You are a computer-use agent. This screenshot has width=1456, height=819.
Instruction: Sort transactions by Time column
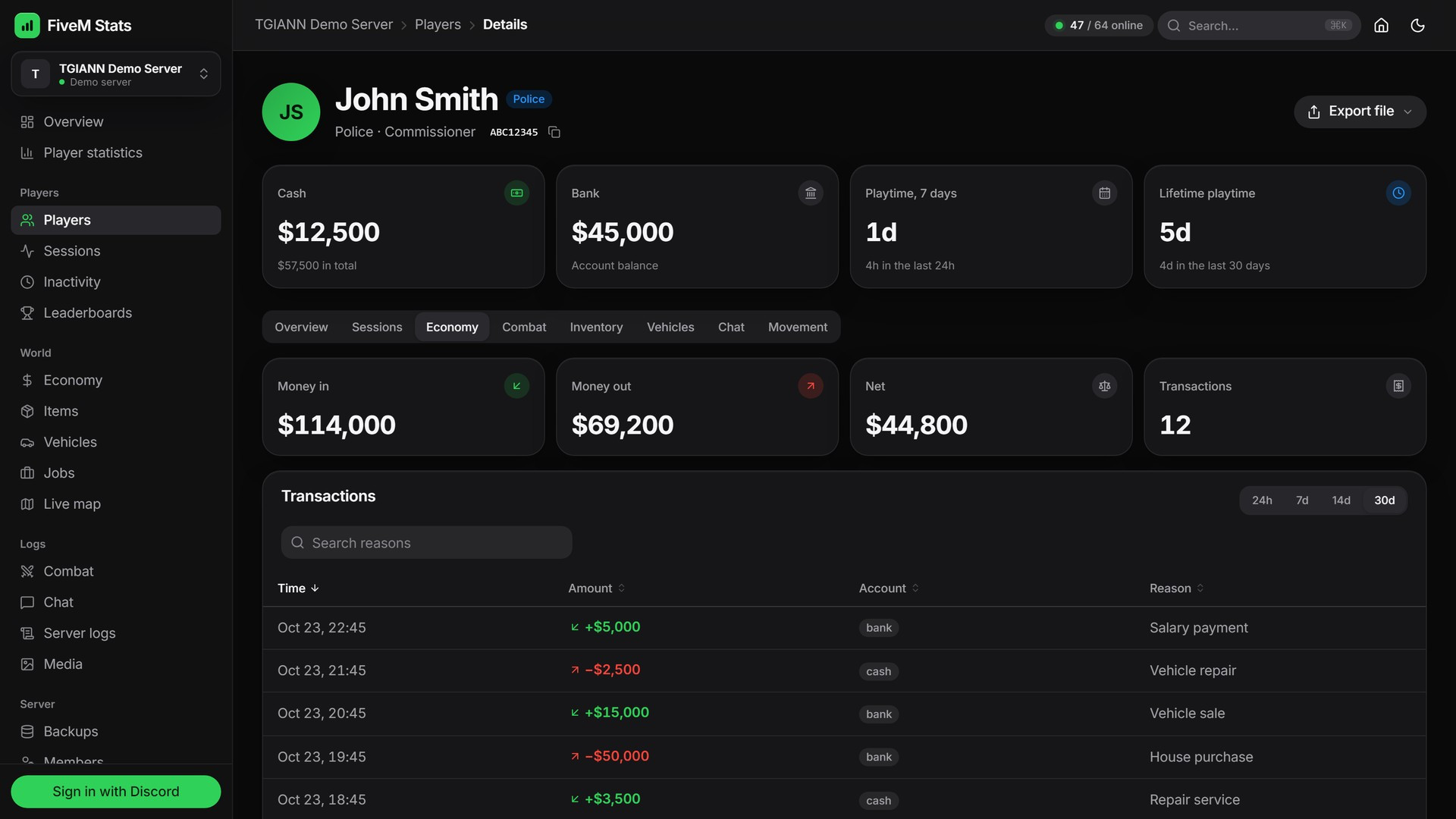point(298,588)
